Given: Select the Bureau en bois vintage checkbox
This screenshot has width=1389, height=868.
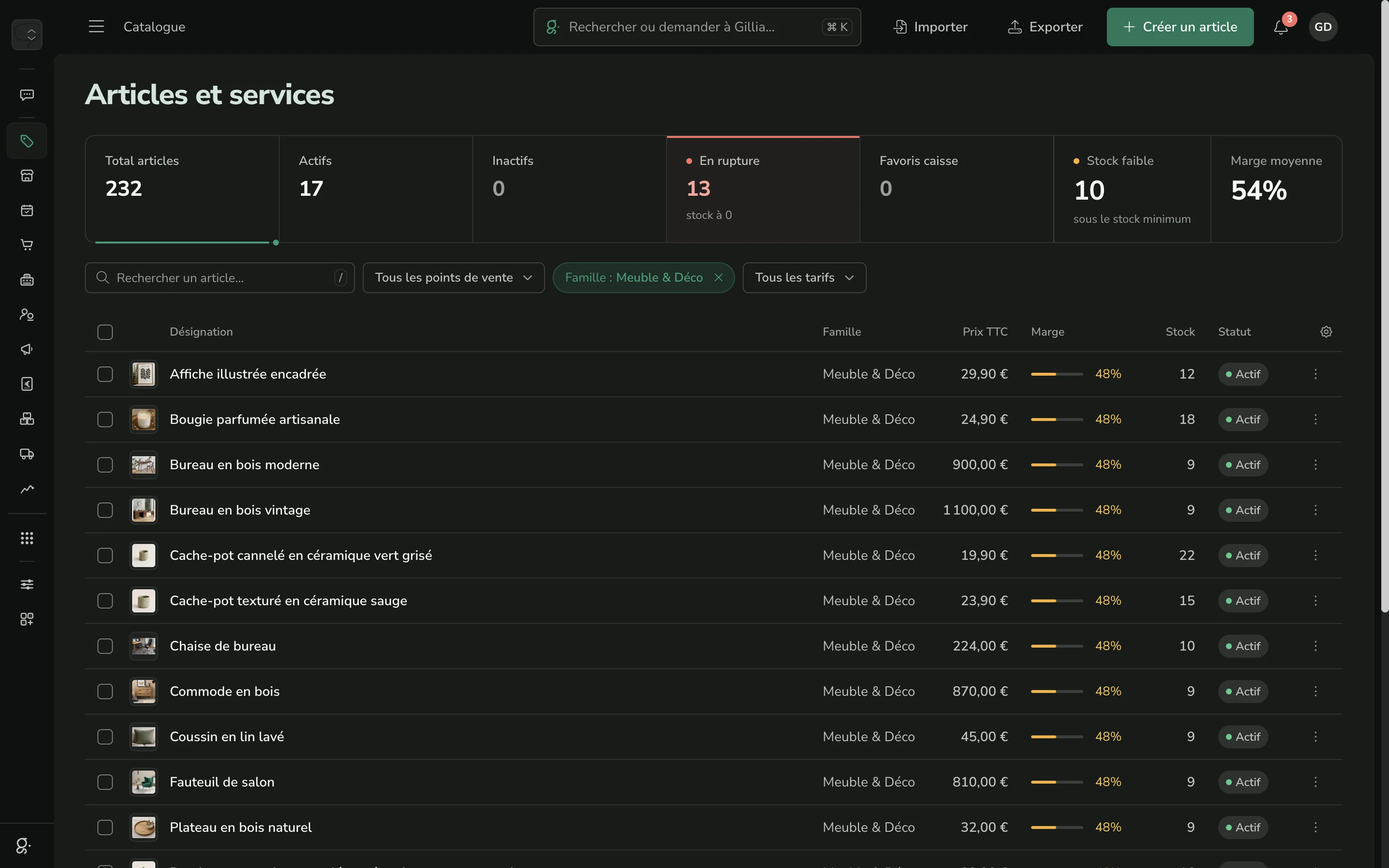Looking at the screenshot, I should point(105,510).
